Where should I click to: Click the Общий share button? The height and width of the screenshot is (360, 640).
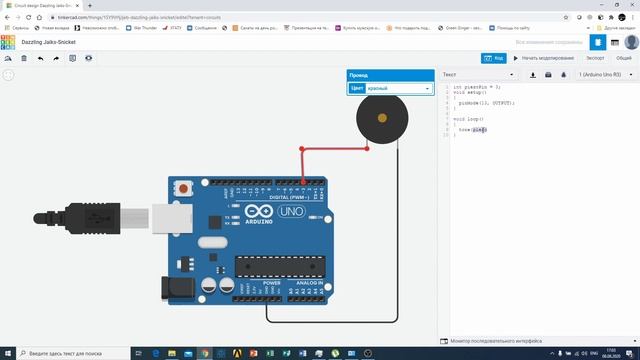pos(624,58)
